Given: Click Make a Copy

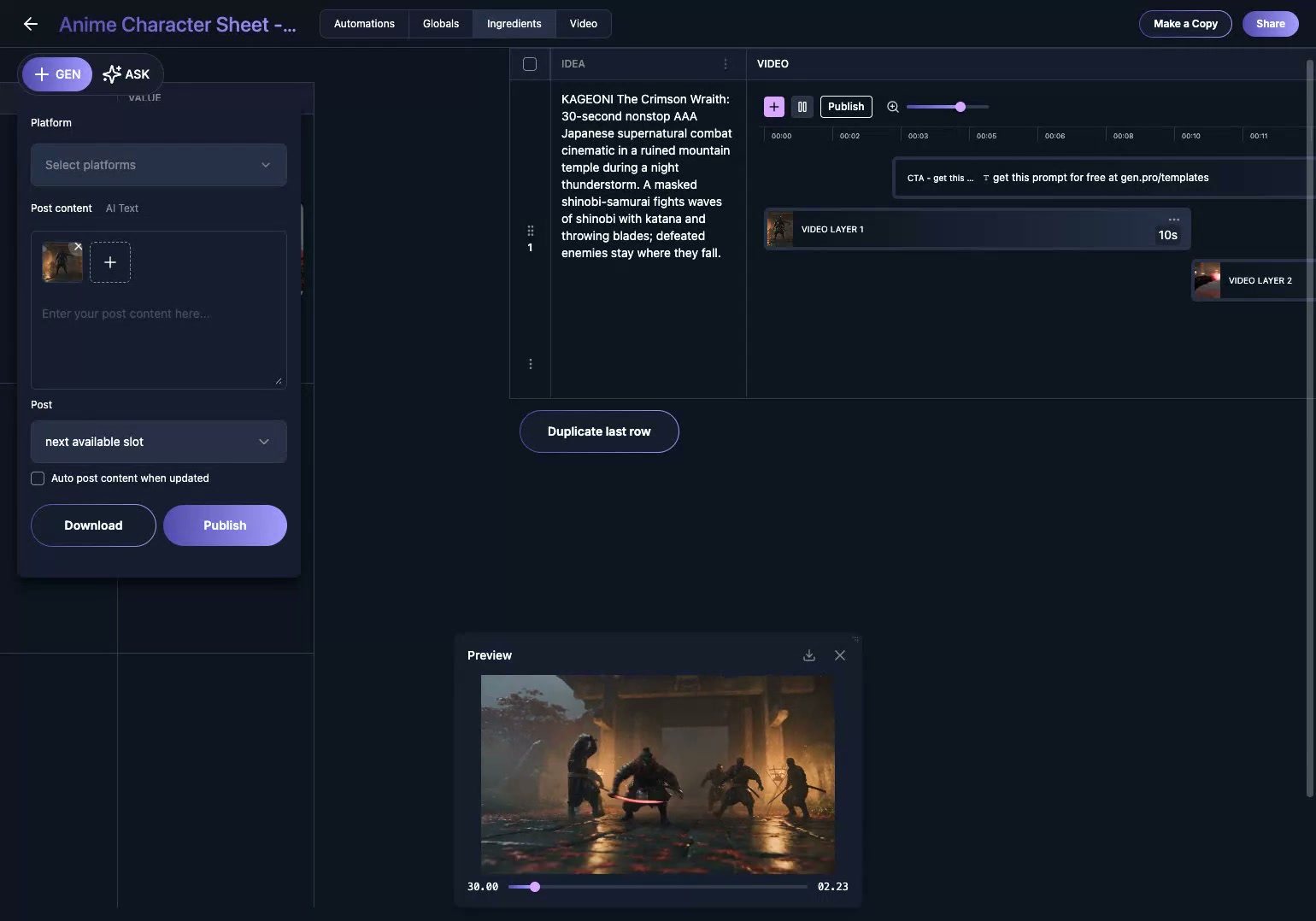Looking at the screenshot, I should tap(1185, 24).
